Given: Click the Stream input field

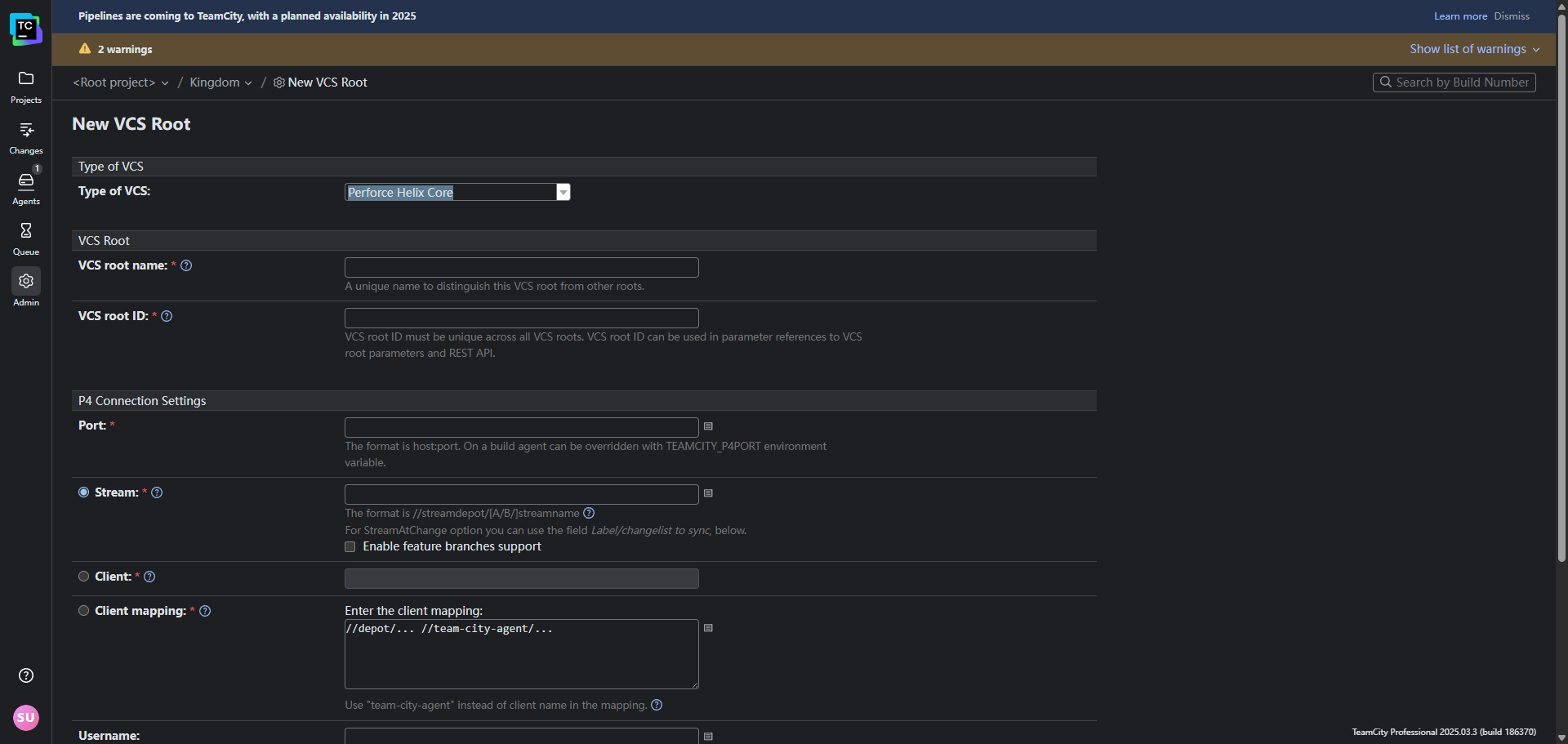Looking at the screenshot, I should coord(522,494).
